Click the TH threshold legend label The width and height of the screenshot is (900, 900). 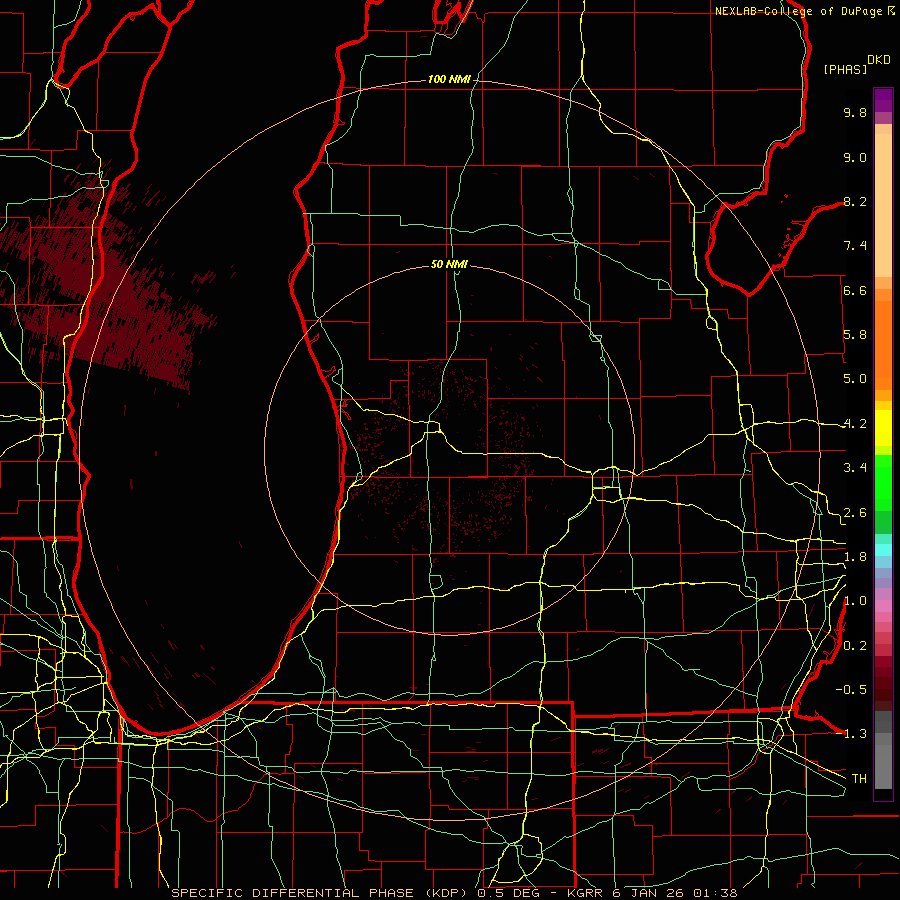click(x=859, y=779)
